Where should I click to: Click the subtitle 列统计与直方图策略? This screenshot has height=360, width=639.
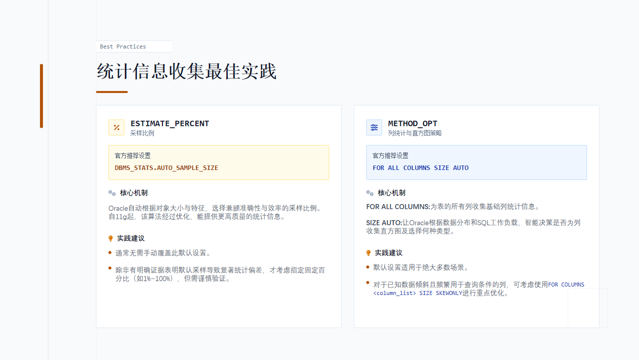(x=414, y=133)
